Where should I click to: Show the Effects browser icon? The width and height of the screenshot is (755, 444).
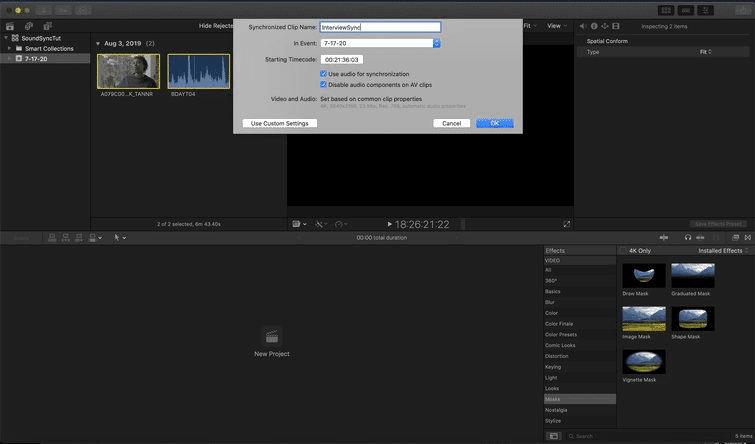[735, 237]
